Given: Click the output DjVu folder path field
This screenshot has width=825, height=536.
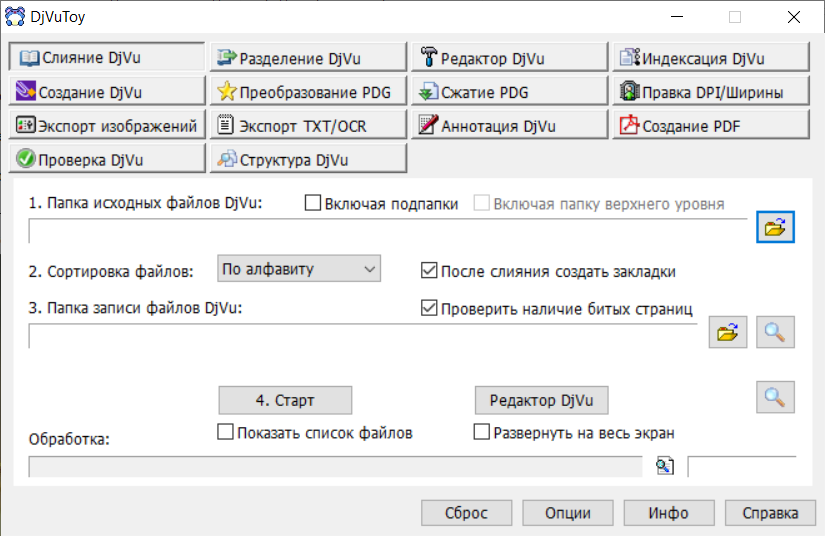Looking at the screenshot, I should [363, 336].
